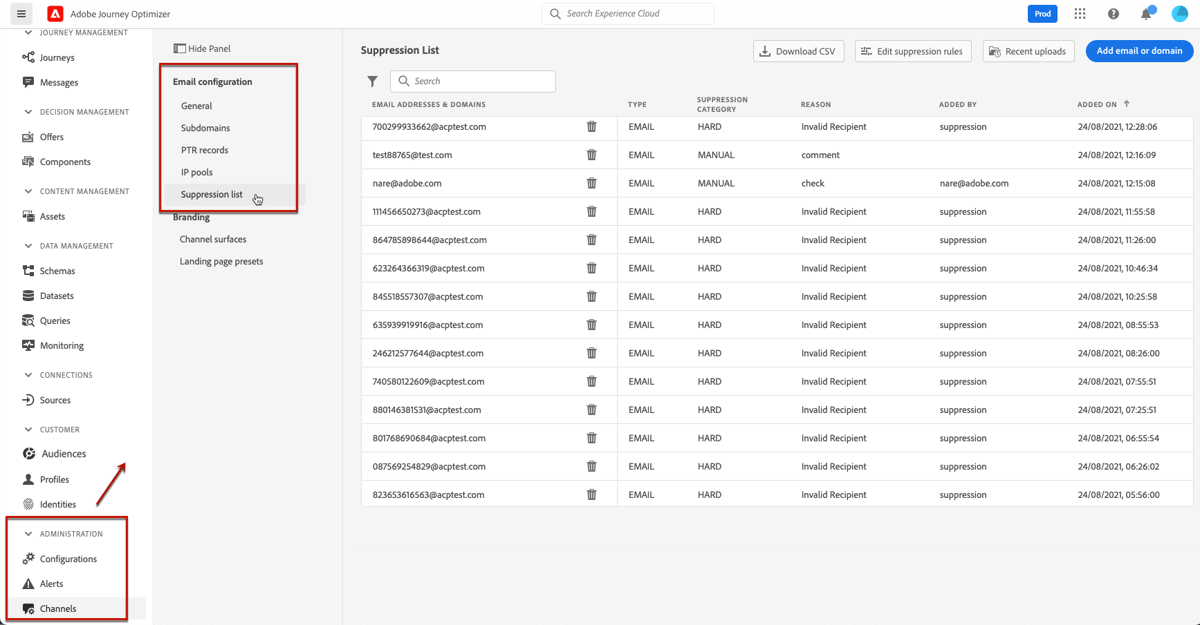Click the Hide Panel icon
This screenshot has width=1200, height=625.
[x=179, y=48]
